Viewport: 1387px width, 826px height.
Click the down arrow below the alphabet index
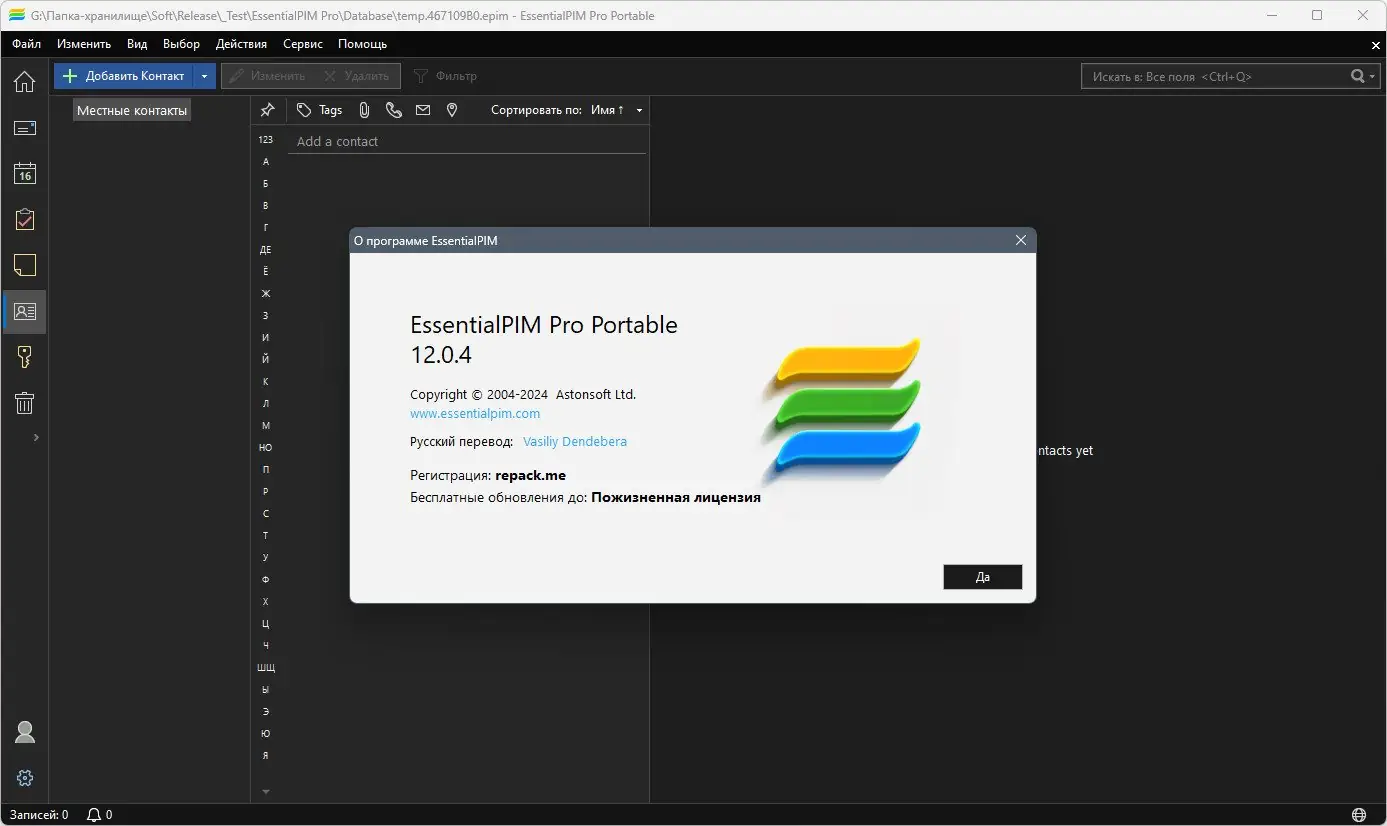pos(266,792)
